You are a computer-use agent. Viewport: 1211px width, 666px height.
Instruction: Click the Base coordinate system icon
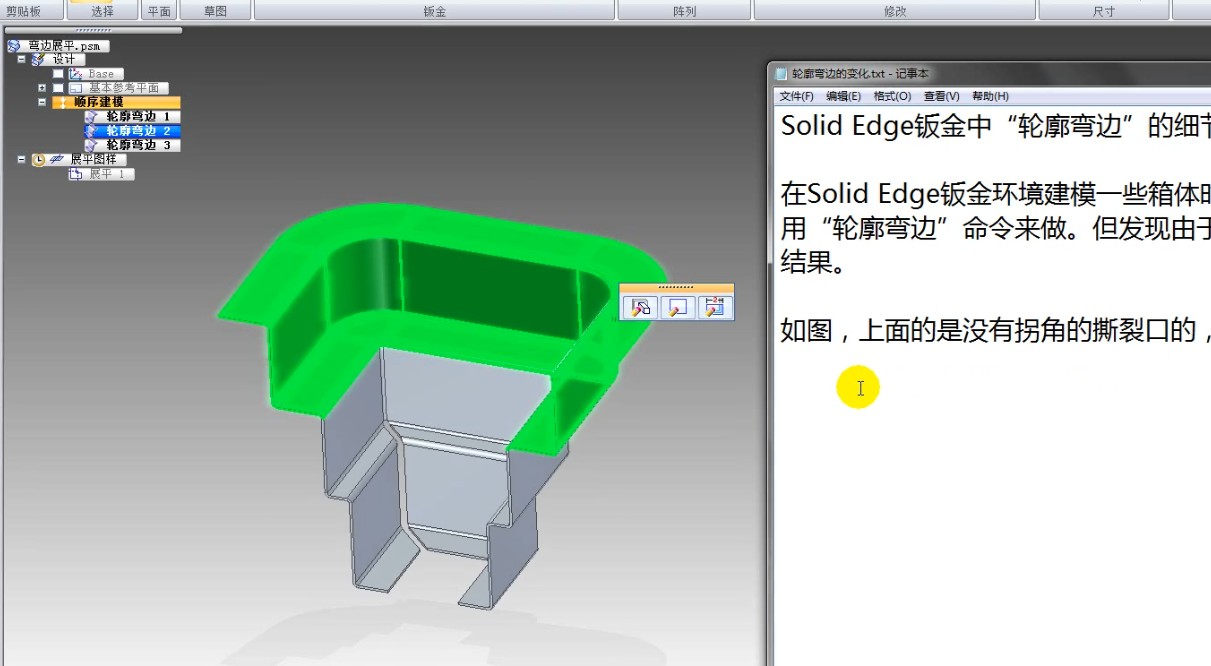click(77, 74)
